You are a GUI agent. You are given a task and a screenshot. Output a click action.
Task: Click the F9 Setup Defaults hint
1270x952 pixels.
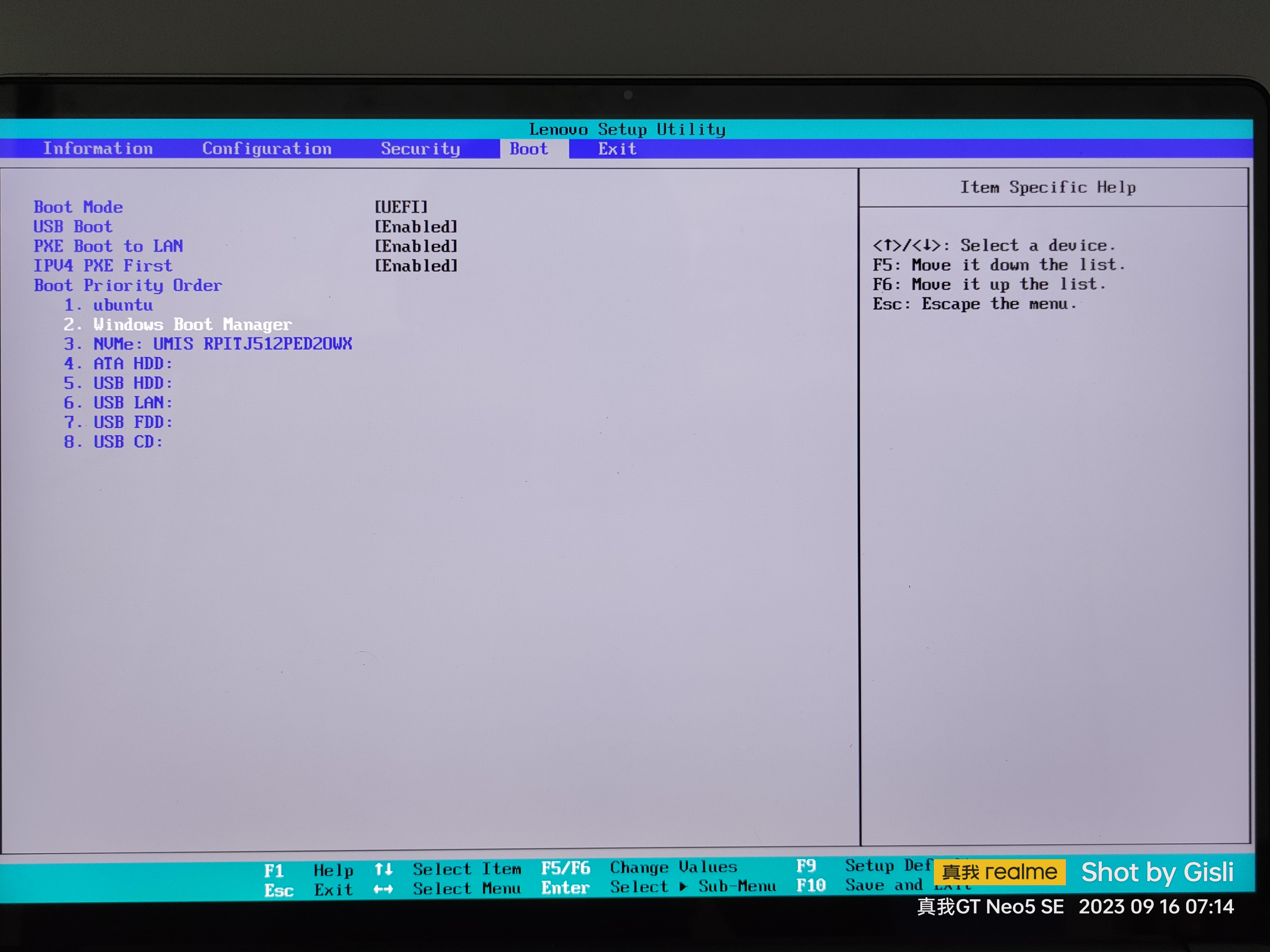tap(864, 865)
